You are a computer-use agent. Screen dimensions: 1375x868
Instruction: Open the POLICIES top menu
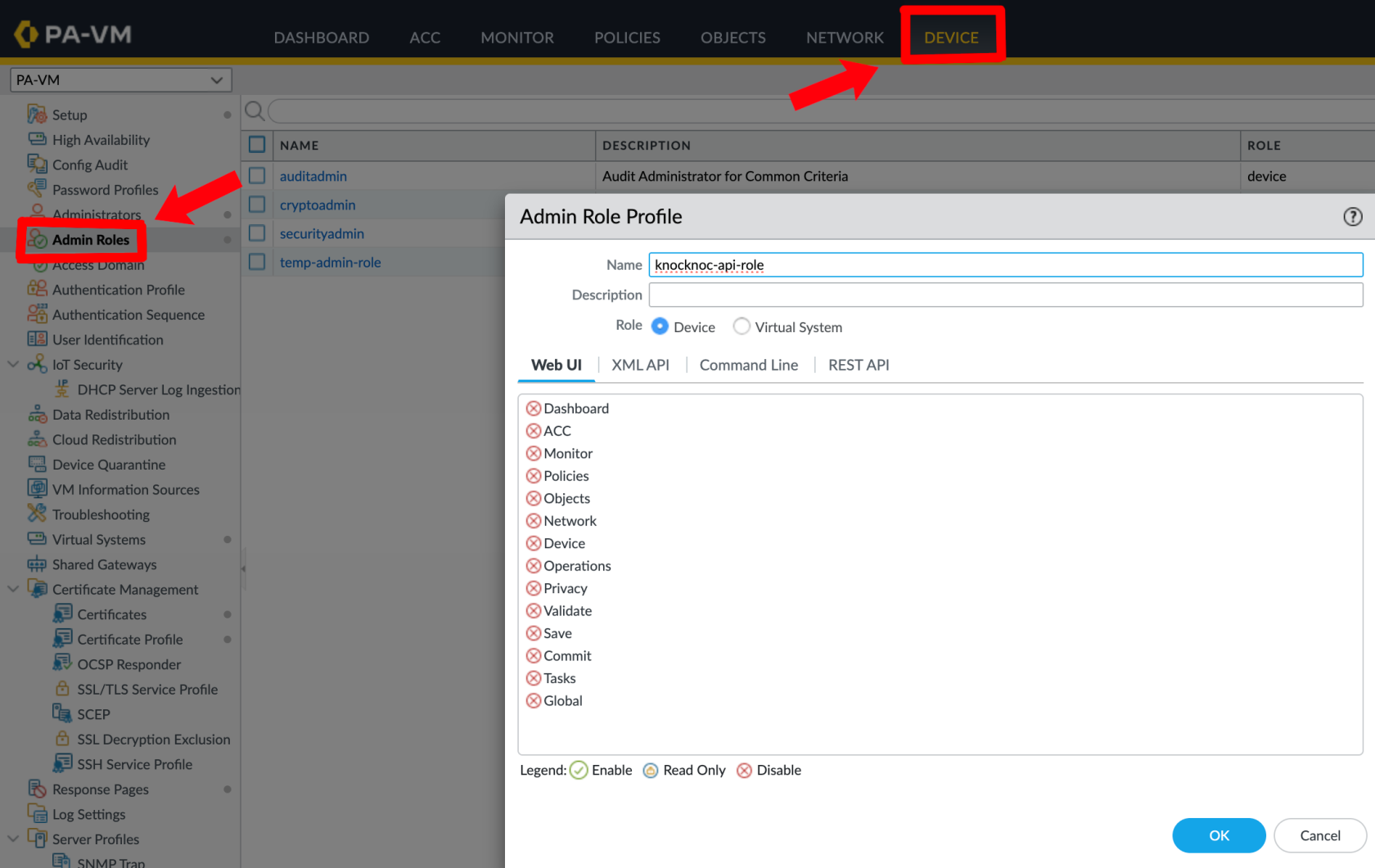627,38
